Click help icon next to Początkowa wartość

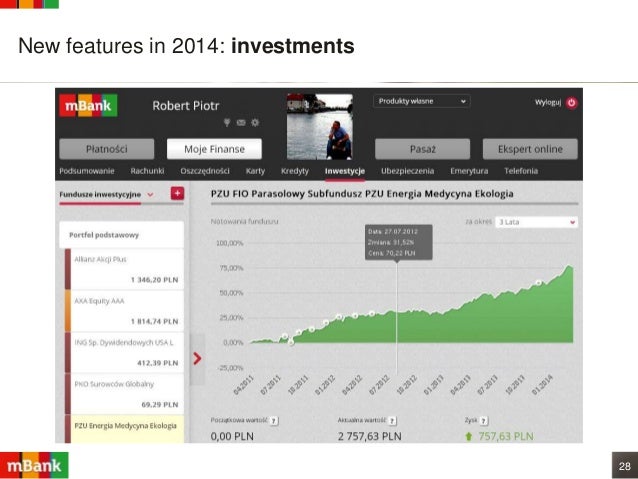pyautogui.click(x=274, y=421)
